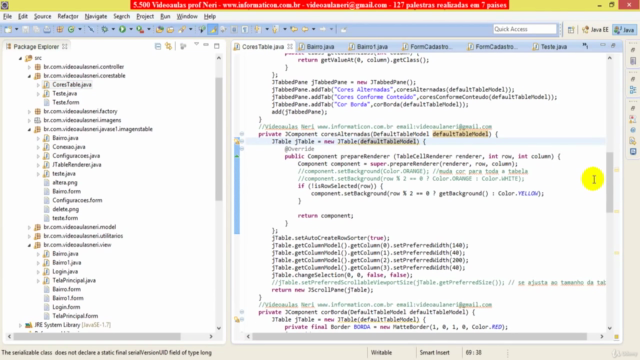
Task: Click the New file toolbar icon
Action: point(8,29)
